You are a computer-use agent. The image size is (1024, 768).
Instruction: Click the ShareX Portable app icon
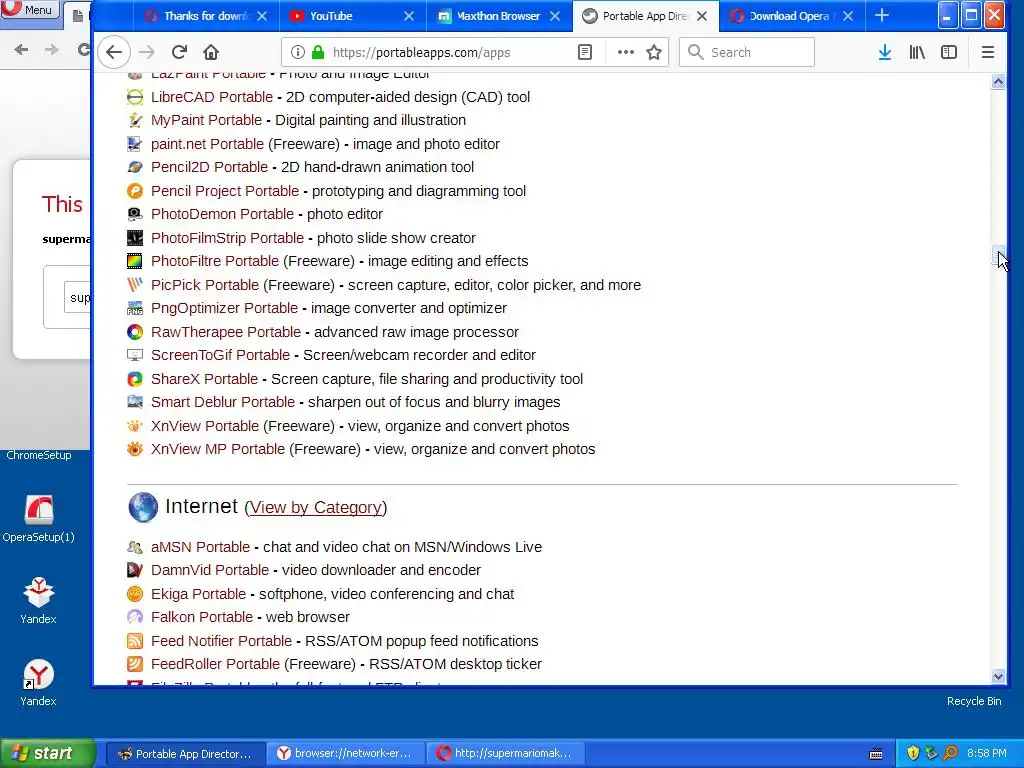click(x=135, y=379)
